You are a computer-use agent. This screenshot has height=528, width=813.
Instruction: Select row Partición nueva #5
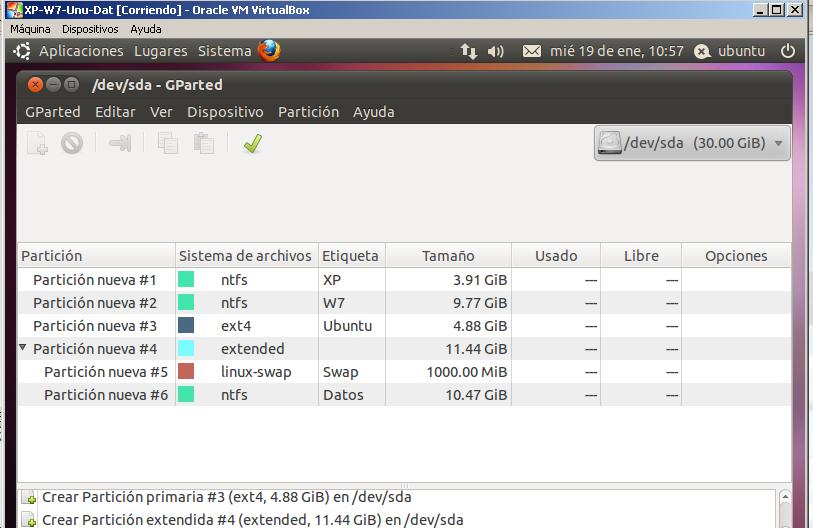pos(404,371)
